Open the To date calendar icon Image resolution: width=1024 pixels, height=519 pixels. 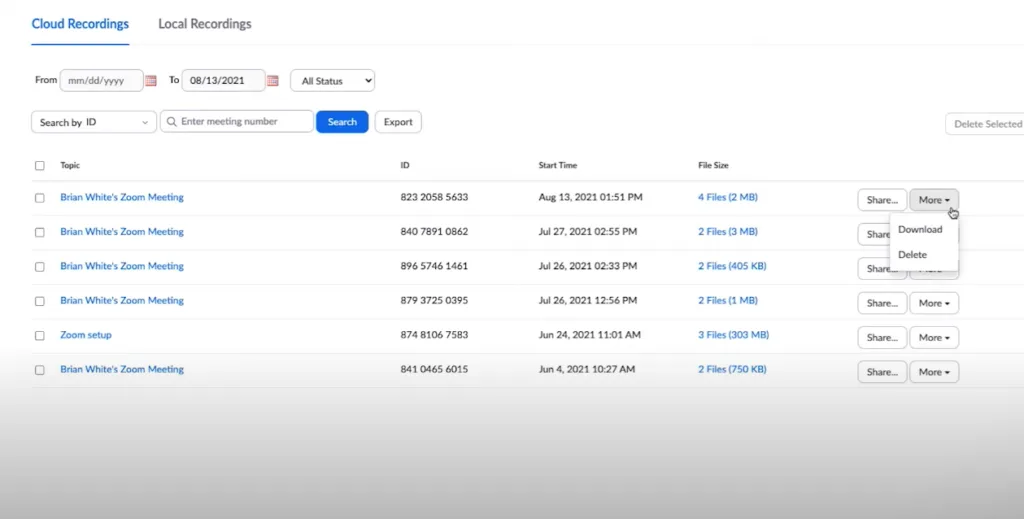tap(273, 81)
